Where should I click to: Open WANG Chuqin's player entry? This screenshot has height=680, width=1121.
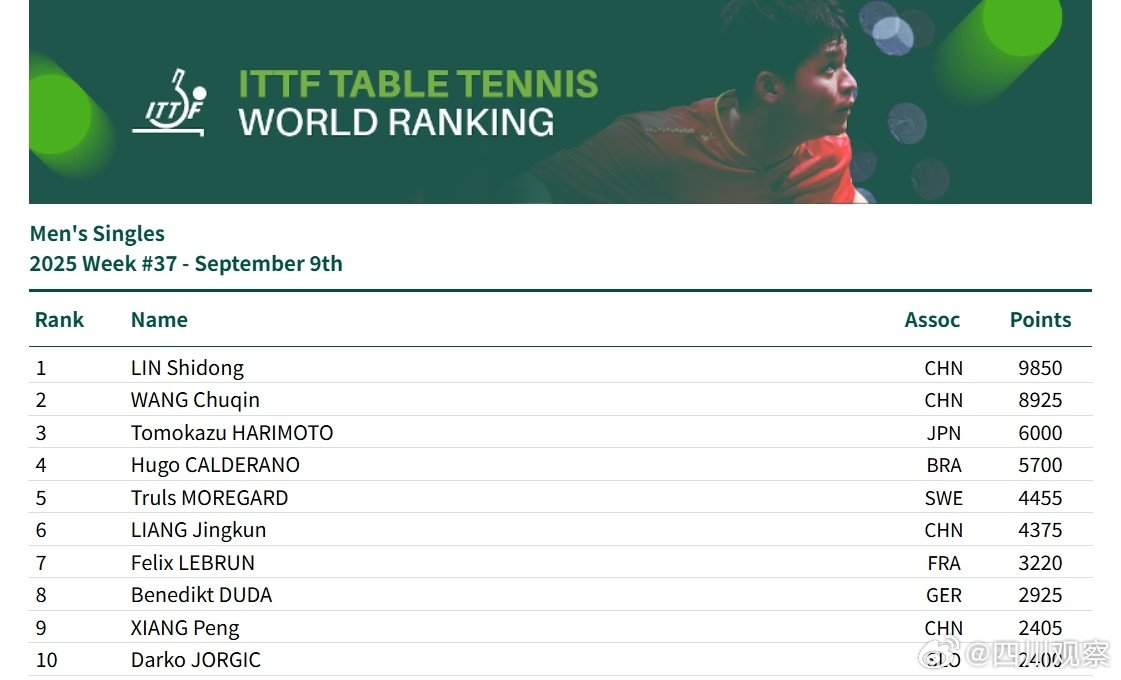click(x=195, y=400)
